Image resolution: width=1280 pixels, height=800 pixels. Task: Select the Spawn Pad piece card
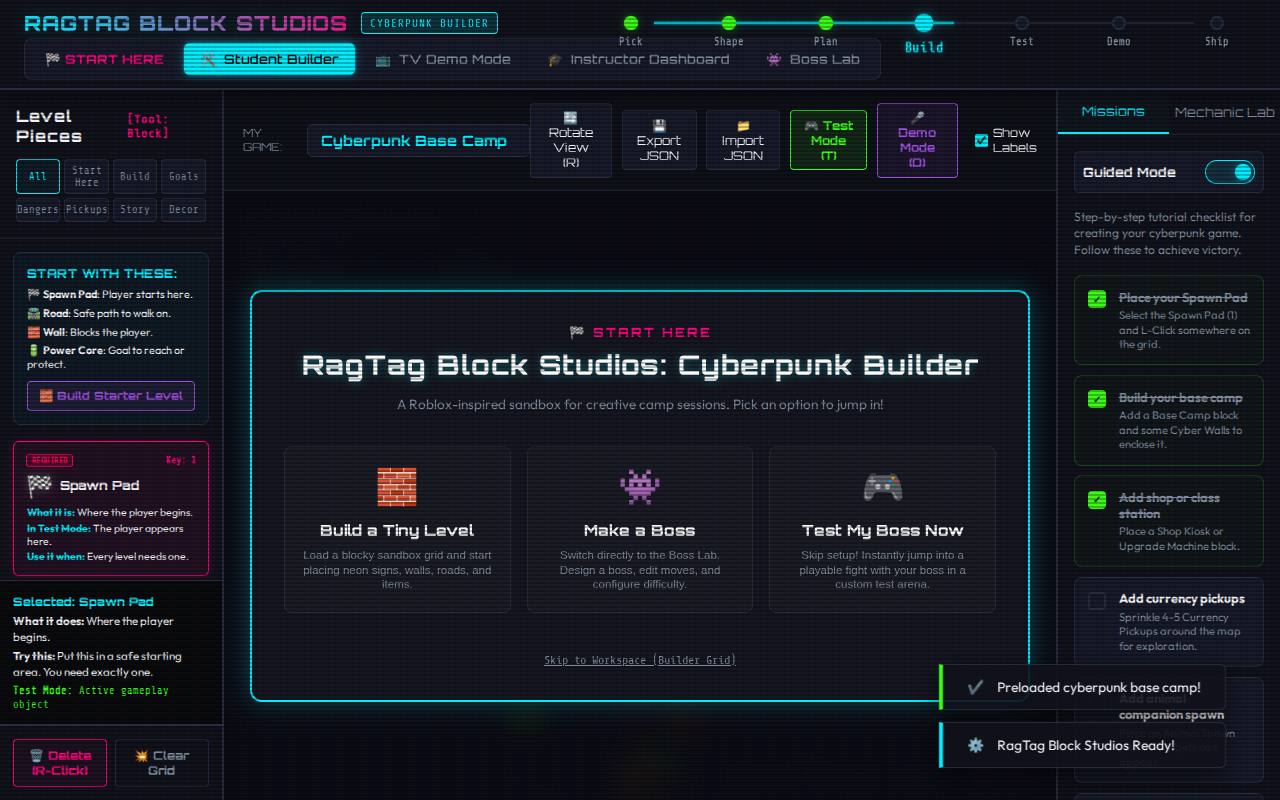tap(111, 509)
